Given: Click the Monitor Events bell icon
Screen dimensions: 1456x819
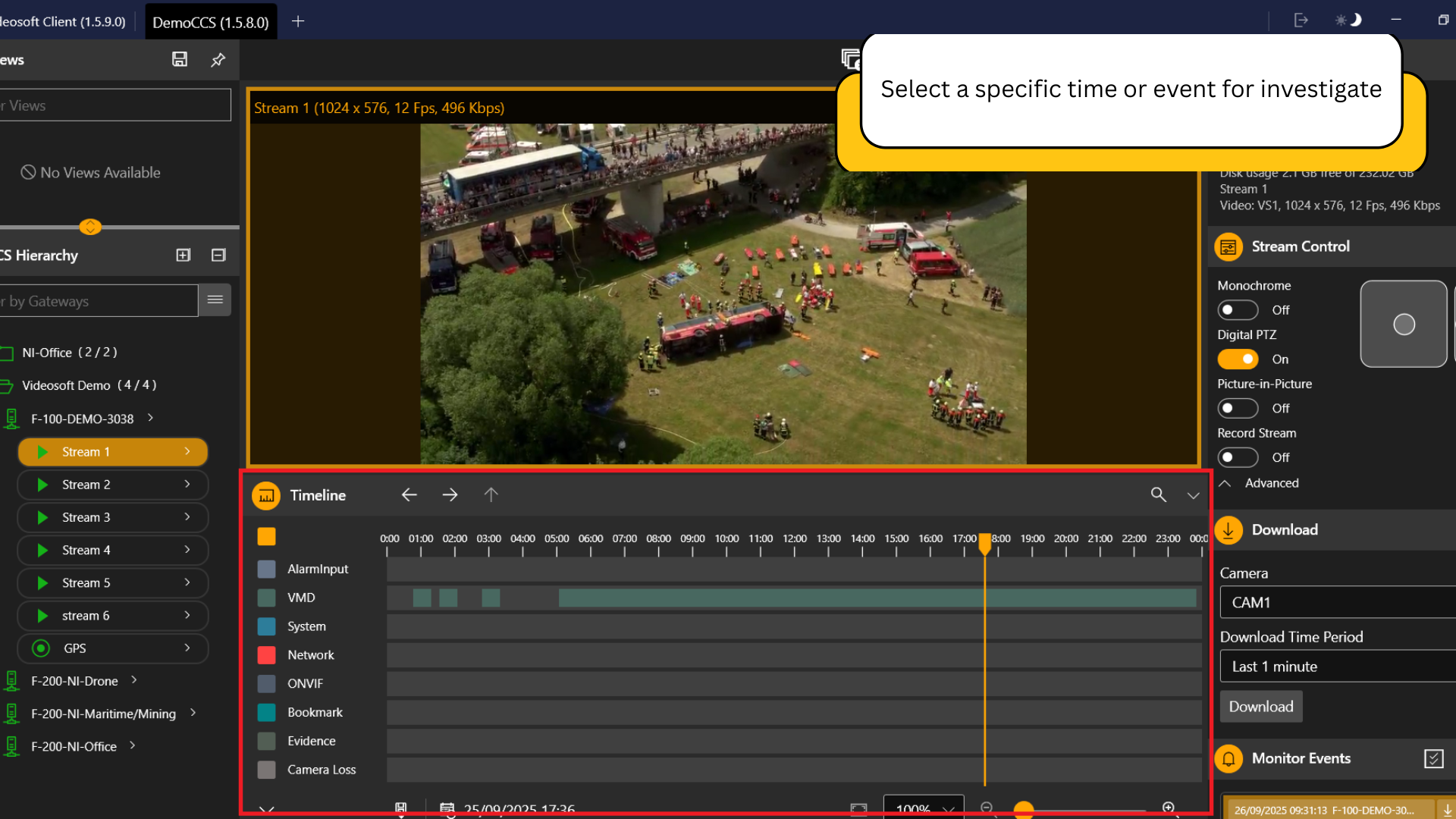Looking at the screenshot, I should click(x=1228, y=758).
